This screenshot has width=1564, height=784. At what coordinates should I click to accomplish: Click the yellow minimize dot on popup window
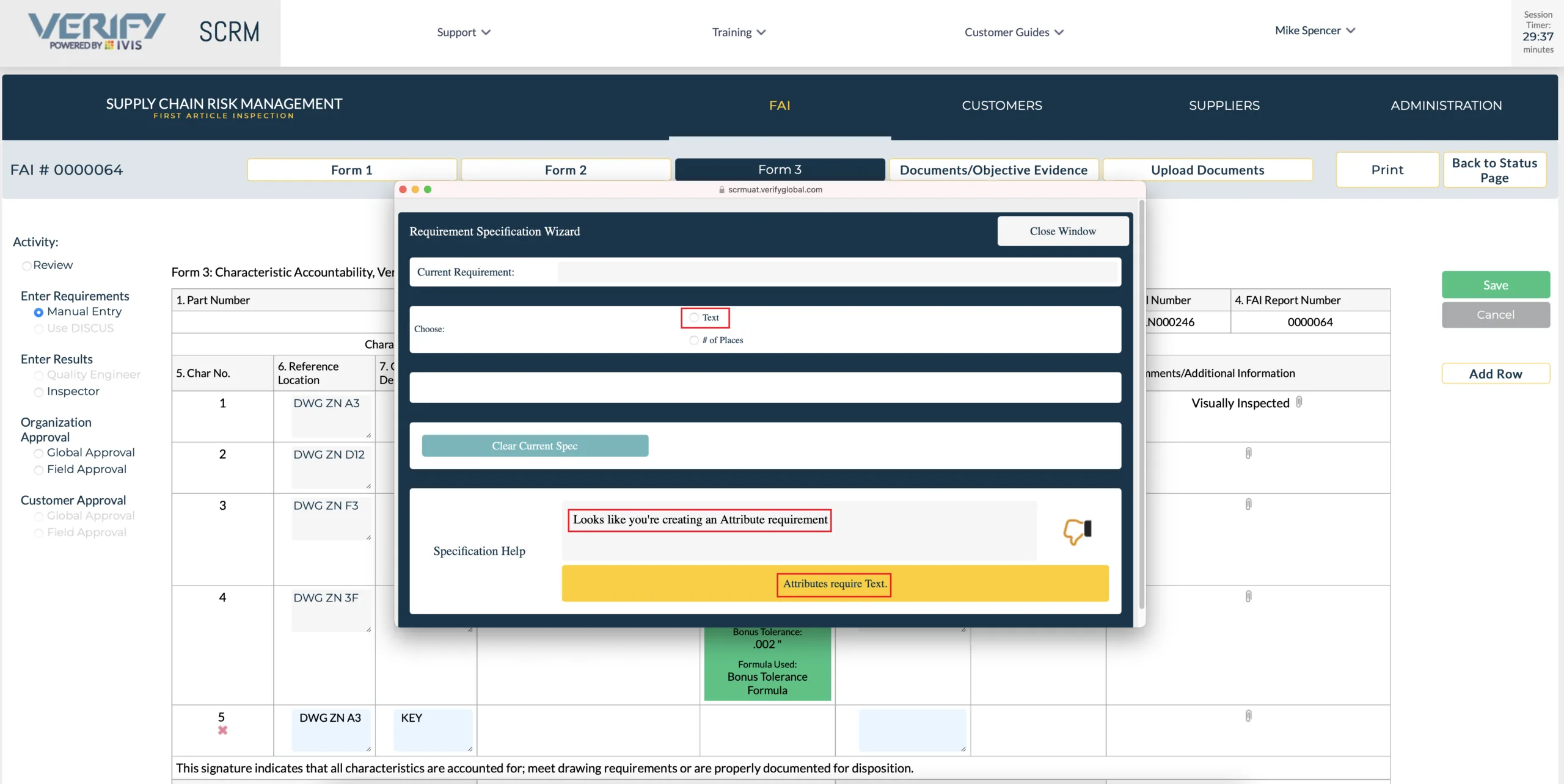click(x=415, y=189)
